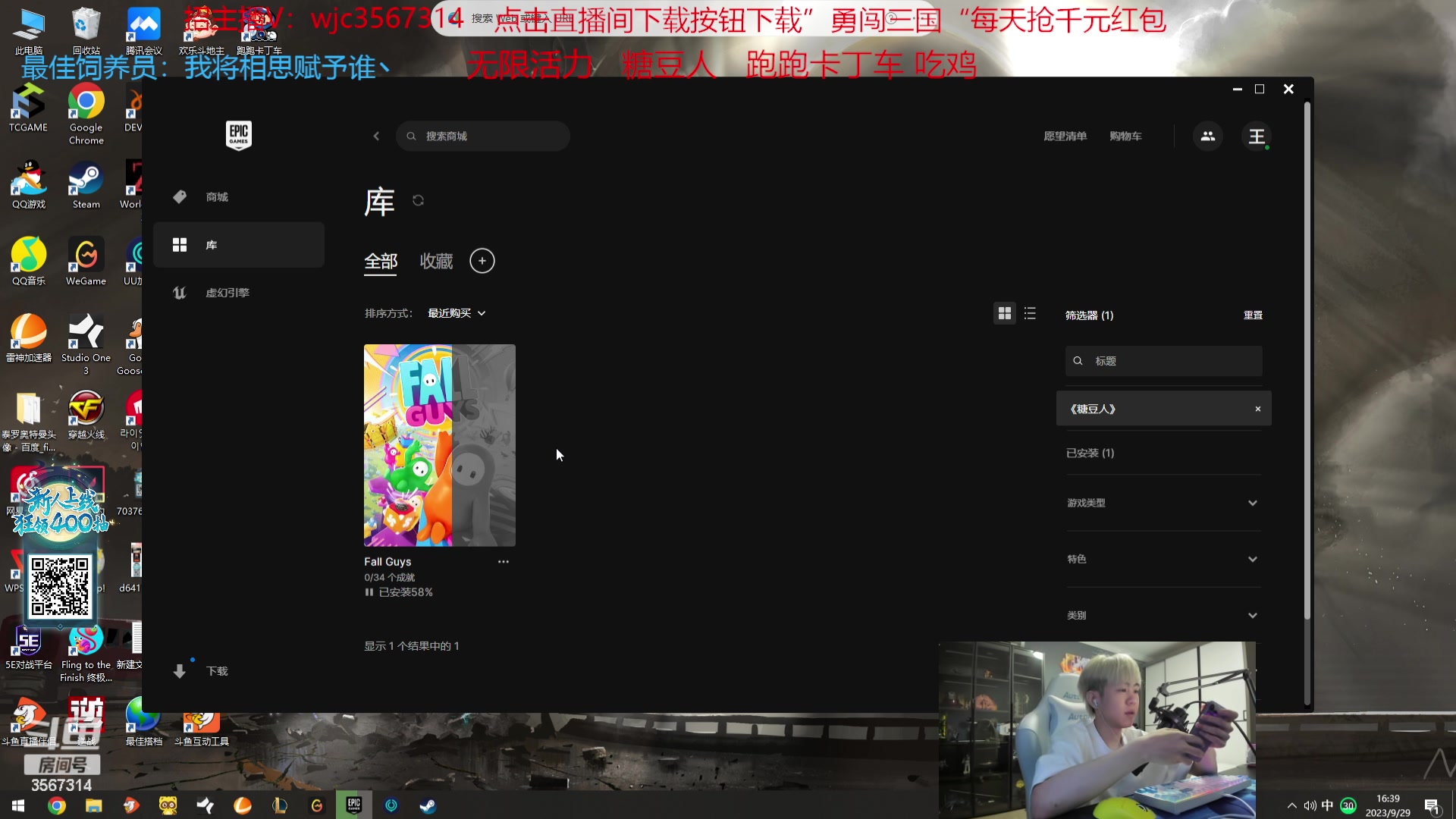Open 腾讯会议 desktop shortcut

144,31
